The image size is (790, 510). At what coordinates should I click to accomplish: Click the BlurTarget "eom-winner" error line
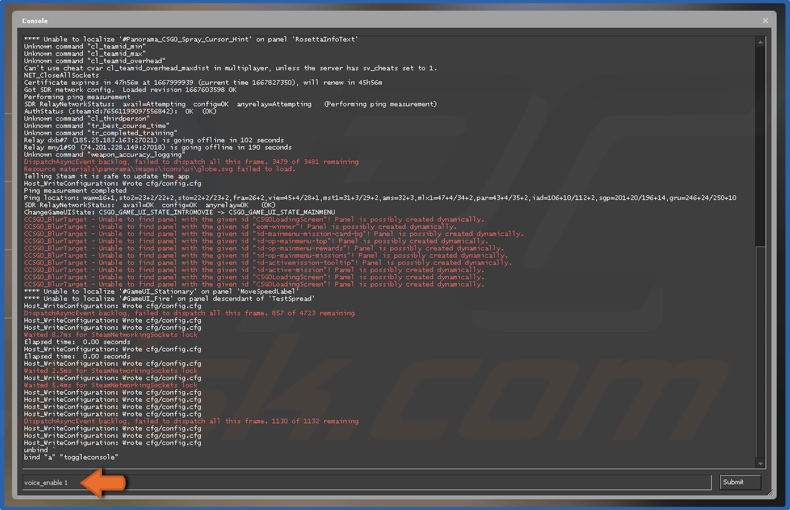[240, 226]
